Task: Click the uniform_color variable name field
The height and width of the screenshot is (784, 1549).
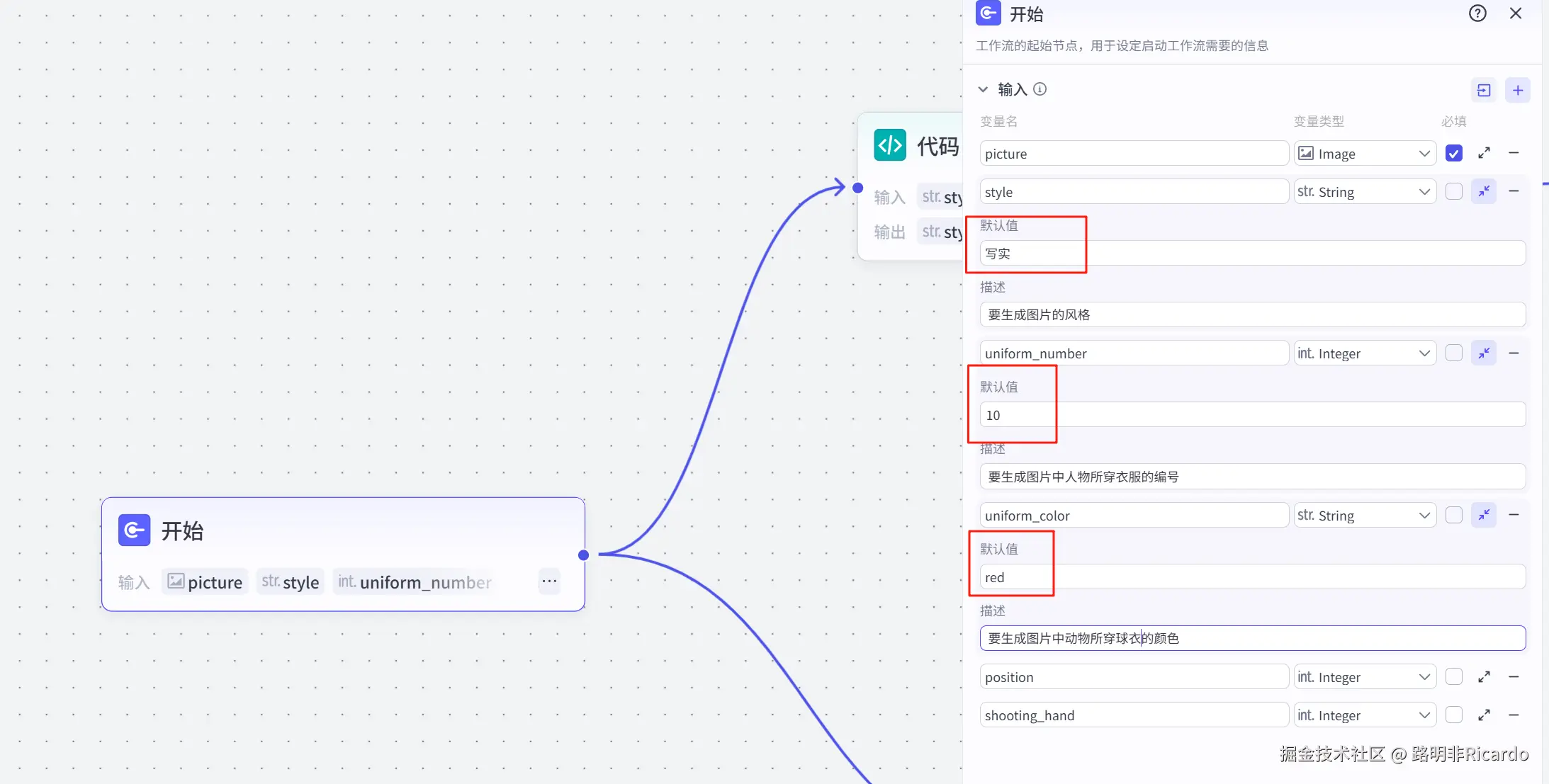Action: coord(1134,516)
